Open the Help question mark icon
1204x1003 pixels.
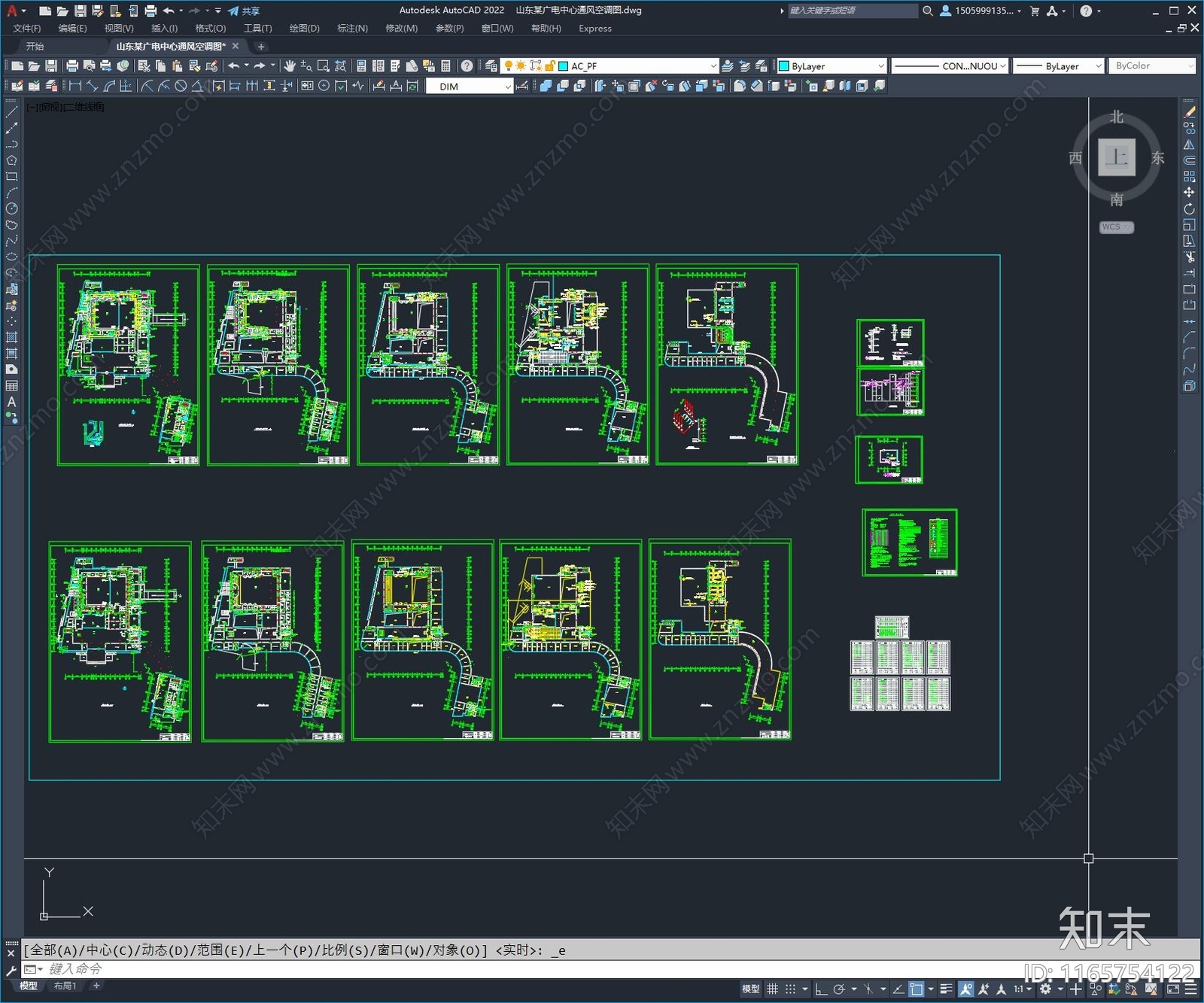pos(467,66)
